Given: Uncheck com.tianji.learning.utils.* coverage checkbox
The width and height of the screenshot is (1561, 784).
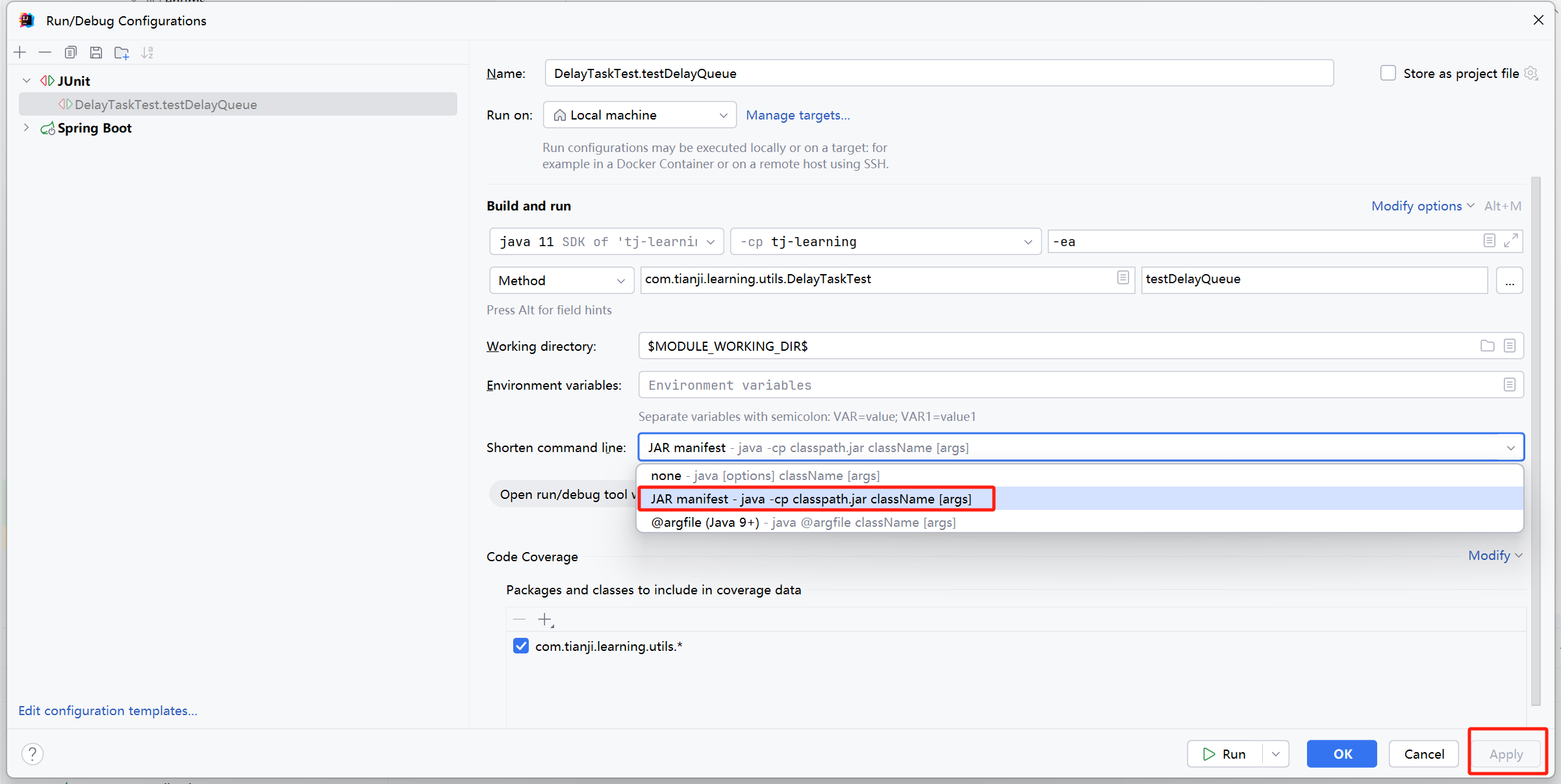Looking at the screenshot, I should tap(521, 646).
